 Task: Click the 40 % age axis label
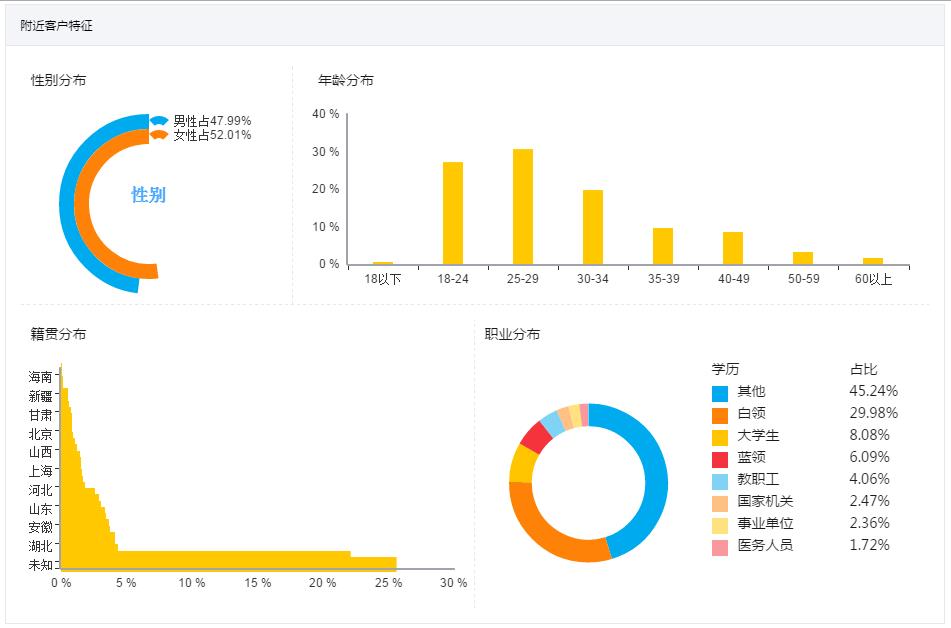click(326, 114)
